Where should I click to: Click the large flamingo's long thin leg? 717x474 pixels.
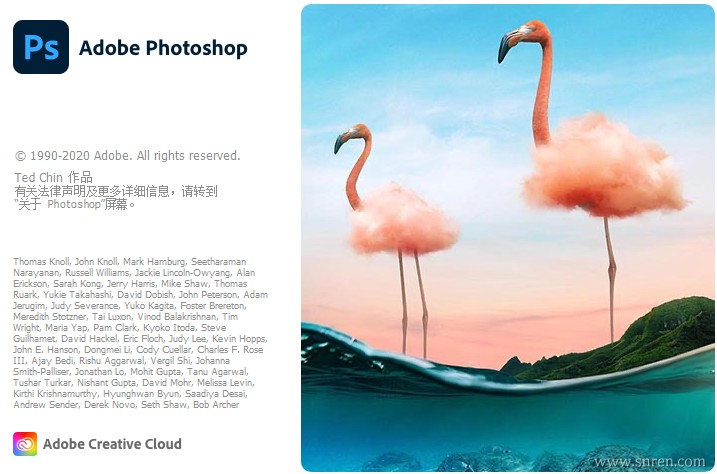point(610,279)
